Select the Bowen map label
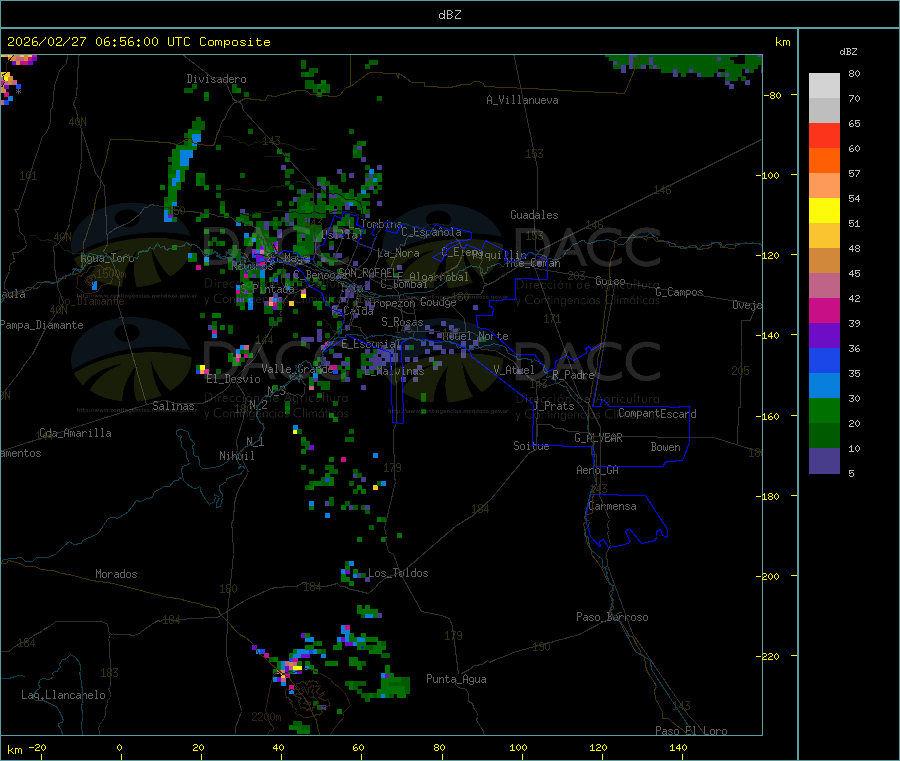900x761 pixels. [666, 447]
